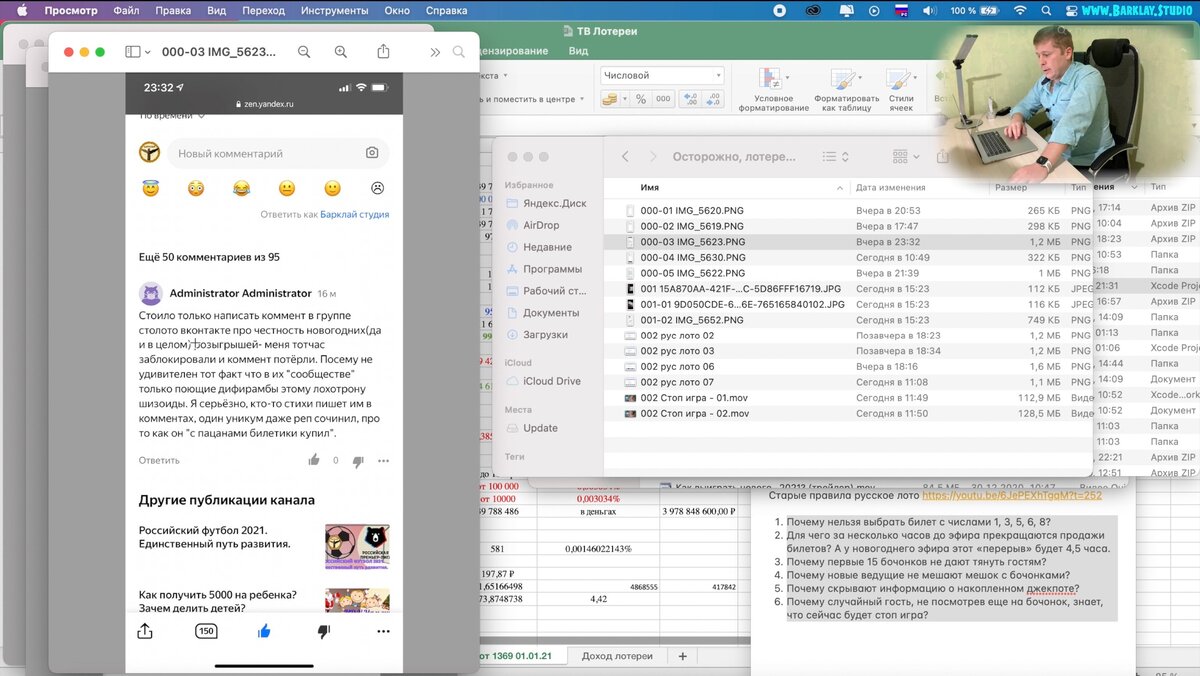
Task: Open the Creative Cloud menu bar icon
Action: [815, 11]
